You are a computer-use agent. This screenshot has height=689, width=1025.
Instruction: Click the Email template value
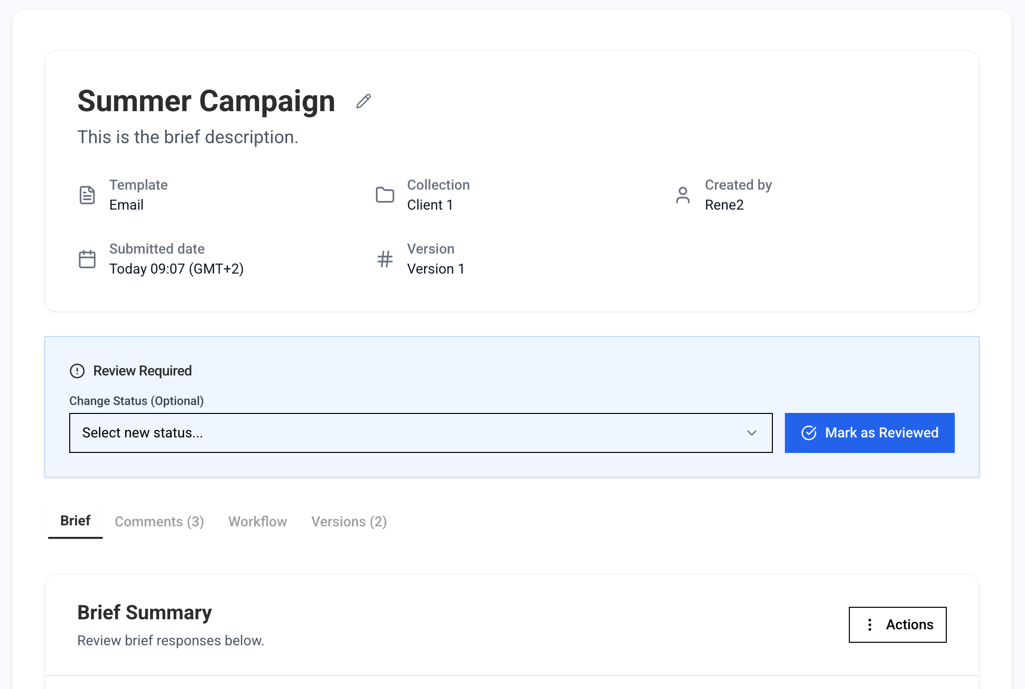tap(126, 205)
